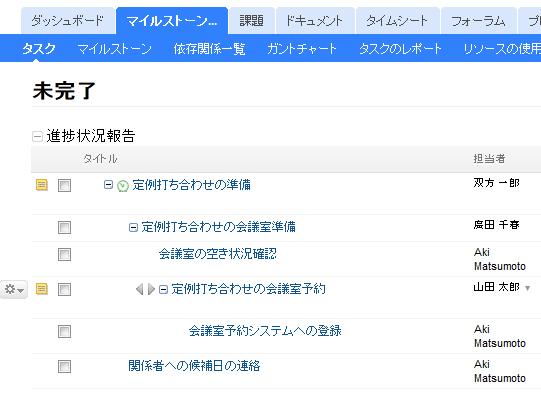Open task link 会議室の空き状況確認
The width and height of the screenshot is (541, 393).
(x=217, y=254)
